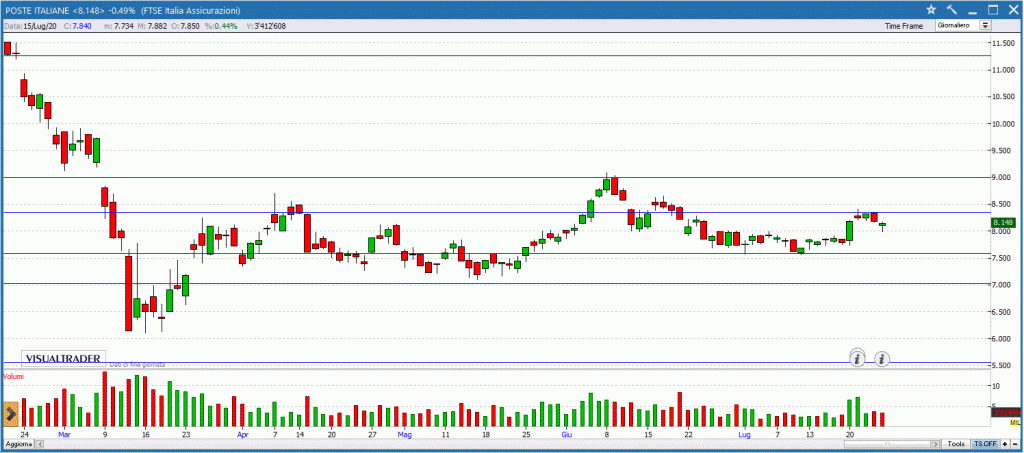Click the minimum m: 7.734 value
1024x453 pixels.
(x=120, y=26)
